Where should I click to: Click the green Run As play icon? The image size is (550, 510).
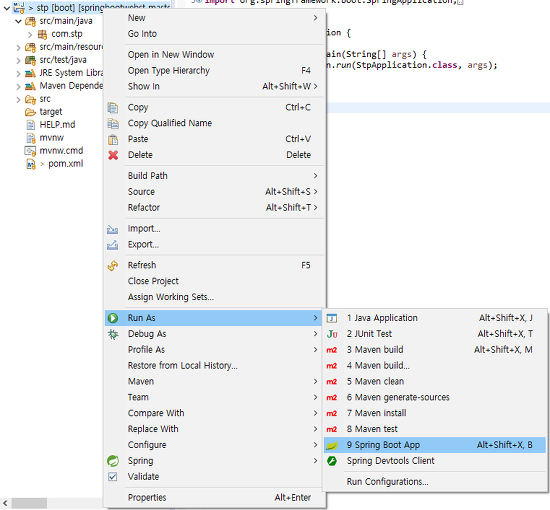point(113,318)
